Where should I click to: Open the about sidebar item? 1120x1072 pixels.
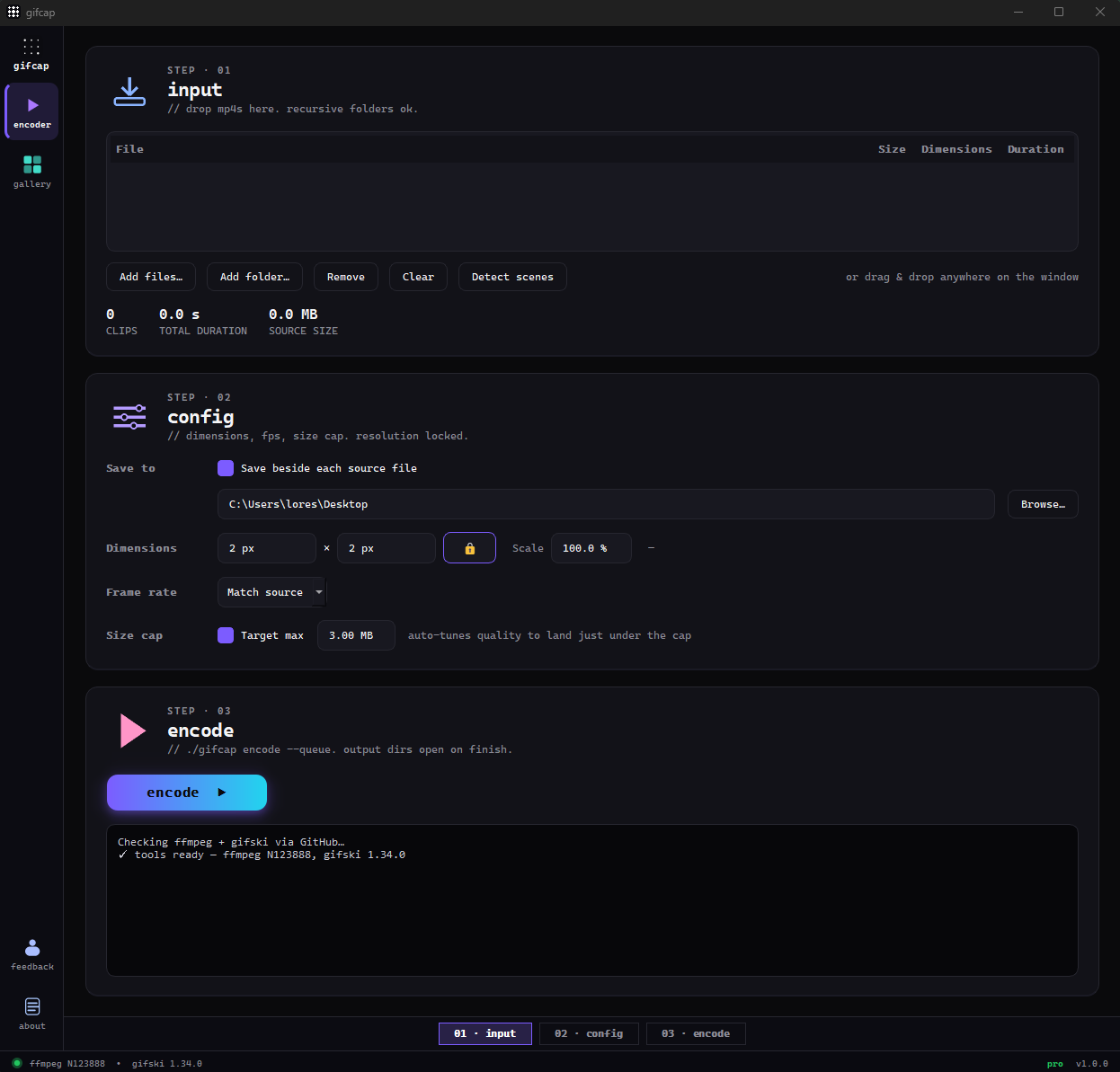click(x=32, y=1014)
